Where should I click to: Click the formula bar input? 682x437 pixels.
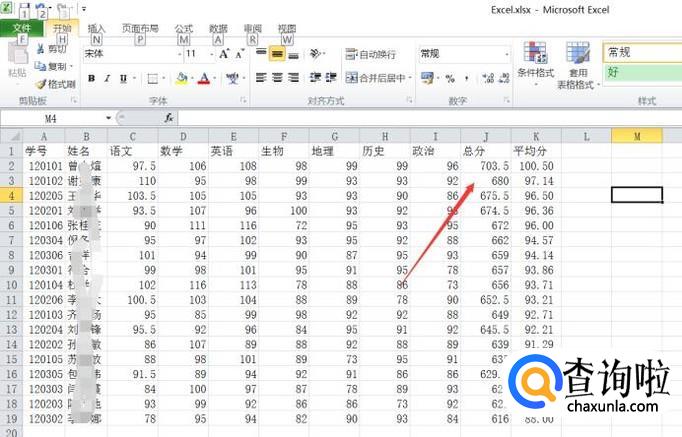click(430, 118)
